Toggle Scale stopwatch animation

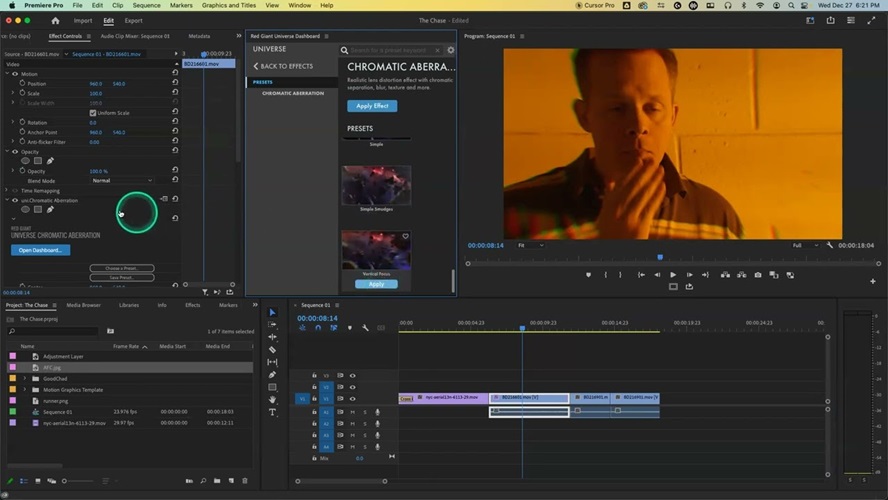tap(22, 93)
